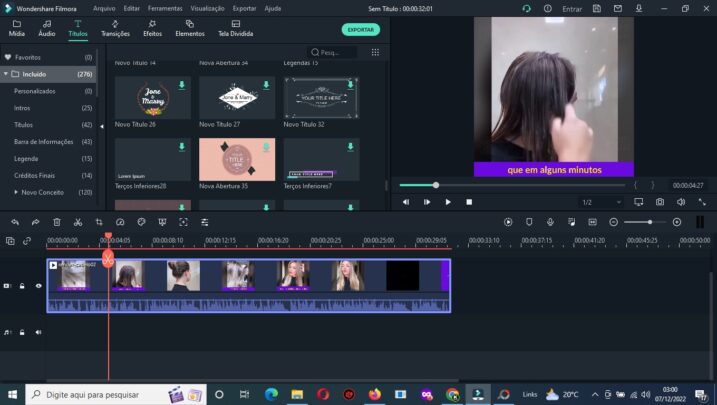This screenshot has width=717, height=405.
Task: Expand the Novo Conceito category
Action: (17, 192)
